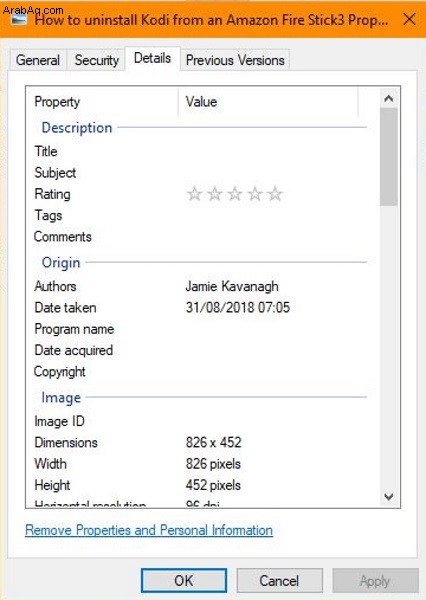Viewport: 426px width, 600px height.
Task: Set rating to one star
Action: (x=194, y=194)
